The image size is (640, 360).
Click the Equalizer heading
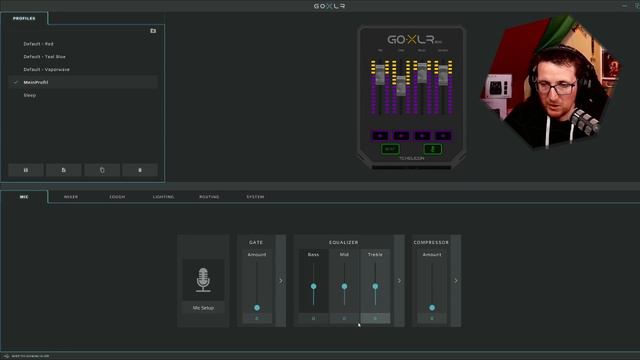click(x=344, y=242)
